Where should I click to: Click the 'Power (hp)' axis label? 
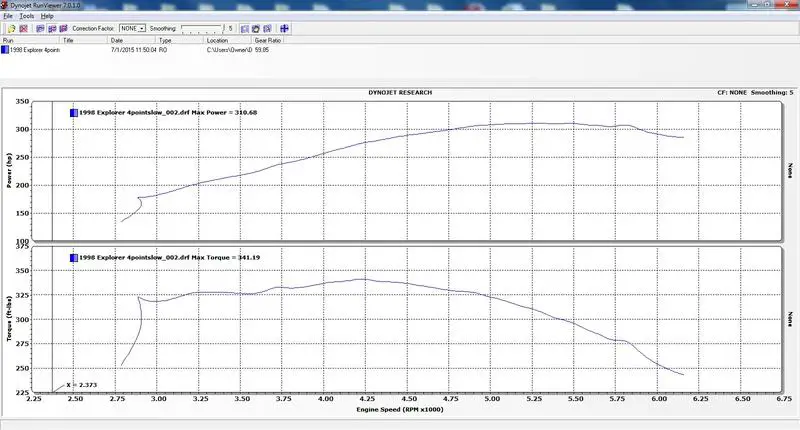coord(9,170)
